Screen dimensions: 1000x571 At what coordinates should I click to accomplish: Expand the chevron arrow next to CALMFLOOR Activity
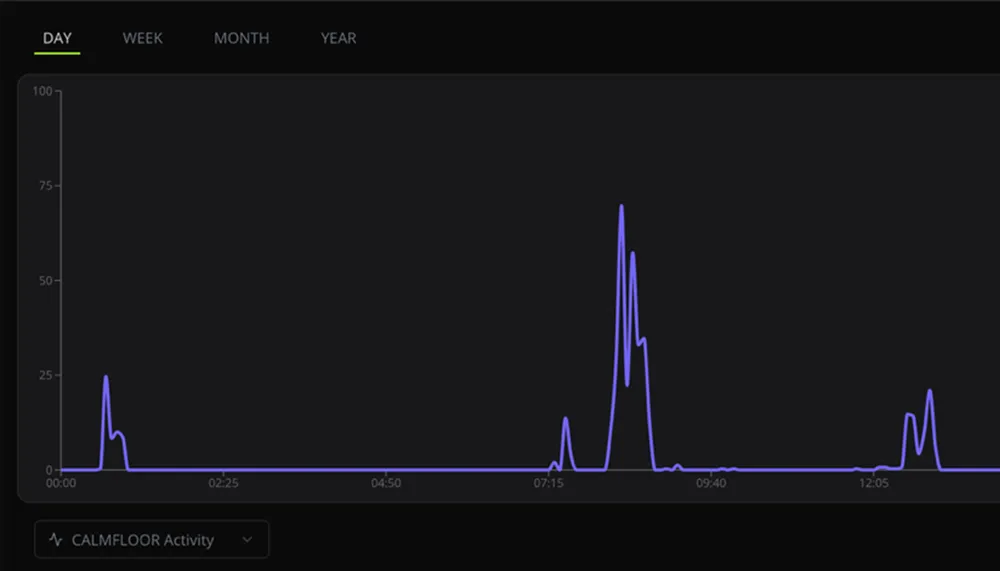click(x=247, y=540)
